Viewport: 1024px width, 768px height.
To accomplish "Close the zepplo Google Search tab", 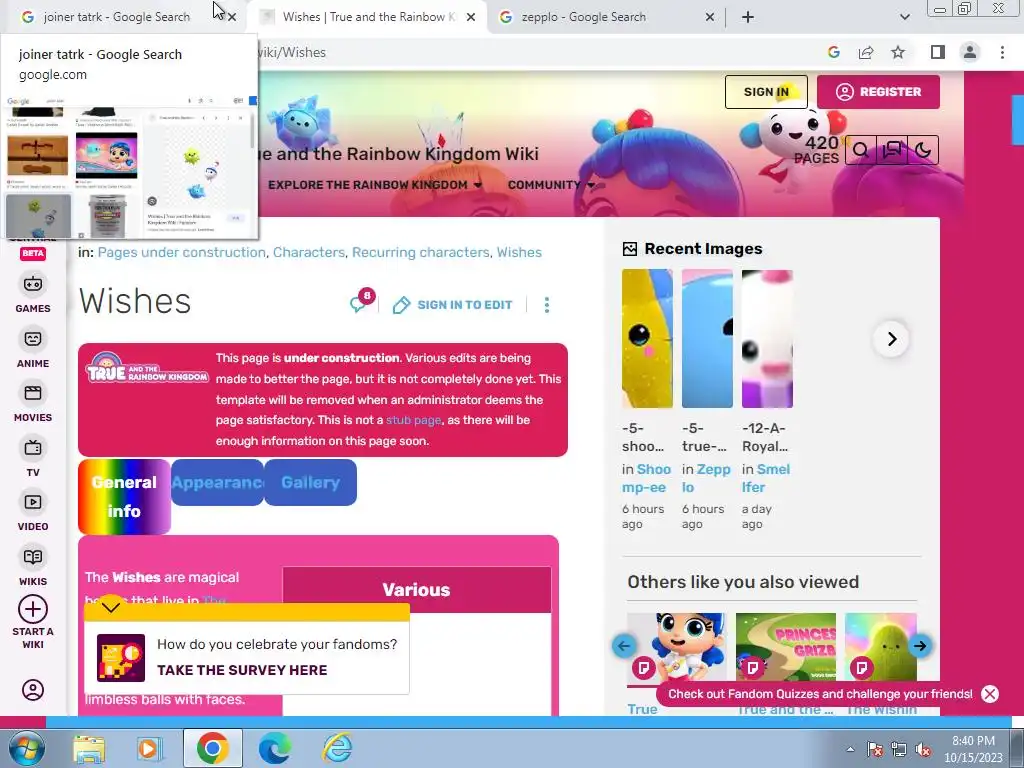I will pyautogui.click(x=710, y=18).
